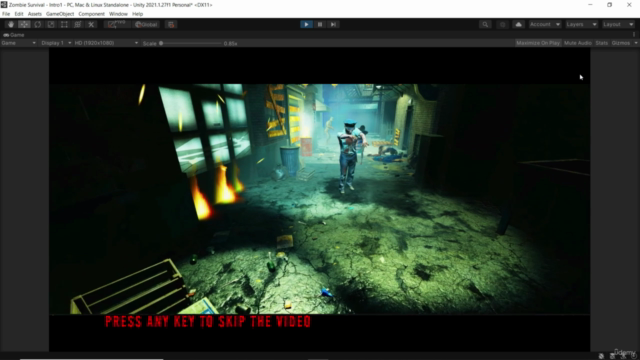The width and height of the screenshot is (640, 360).
Task: Open Unity search icon
Action: tap(485, 24)
